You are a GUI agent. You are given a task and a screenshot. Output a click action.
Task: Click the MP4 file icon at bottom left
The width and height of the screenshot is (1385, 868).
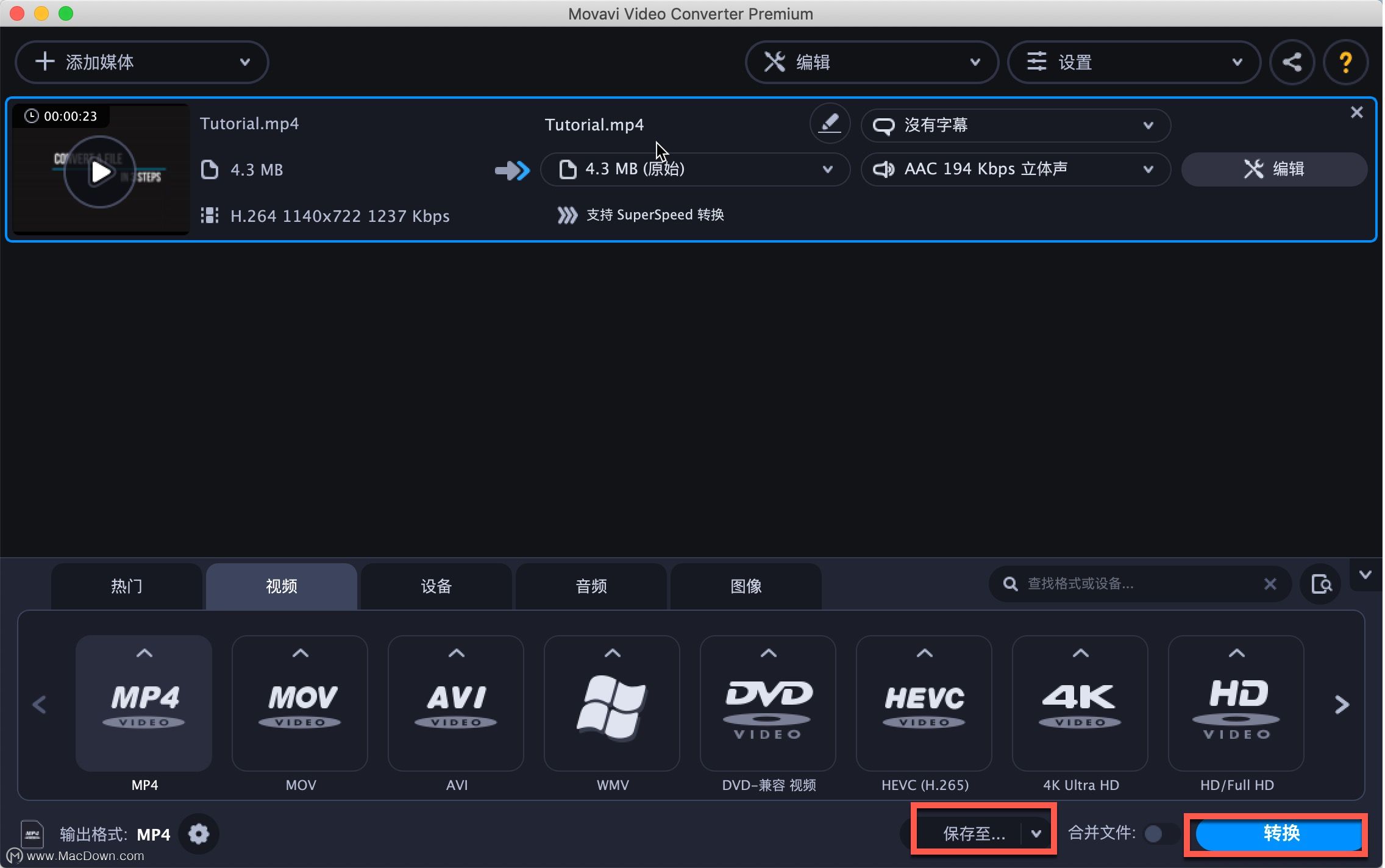tap(32, 834)
